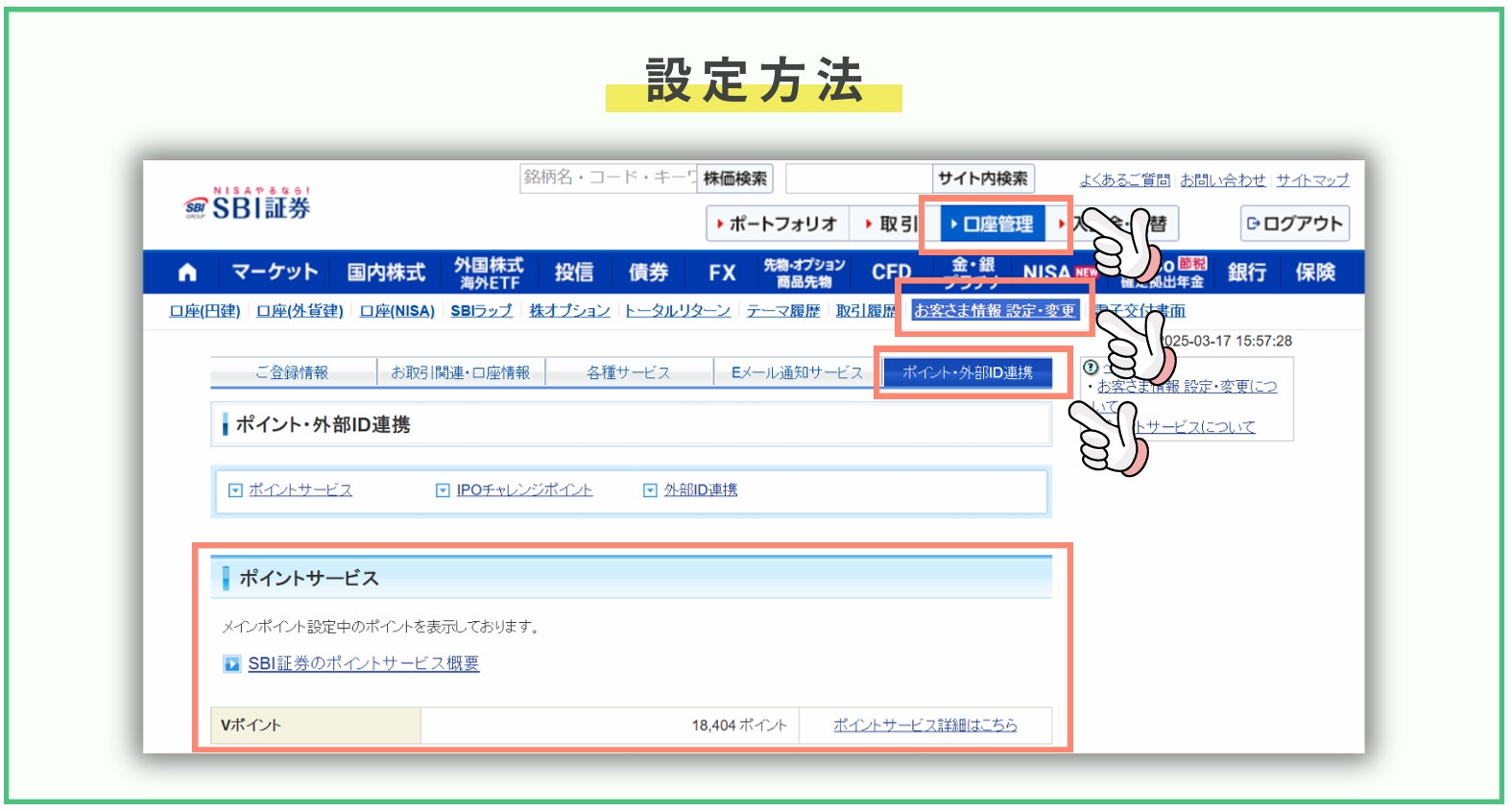Jump to 外部ID連携 anchor link

click(700, 490)
